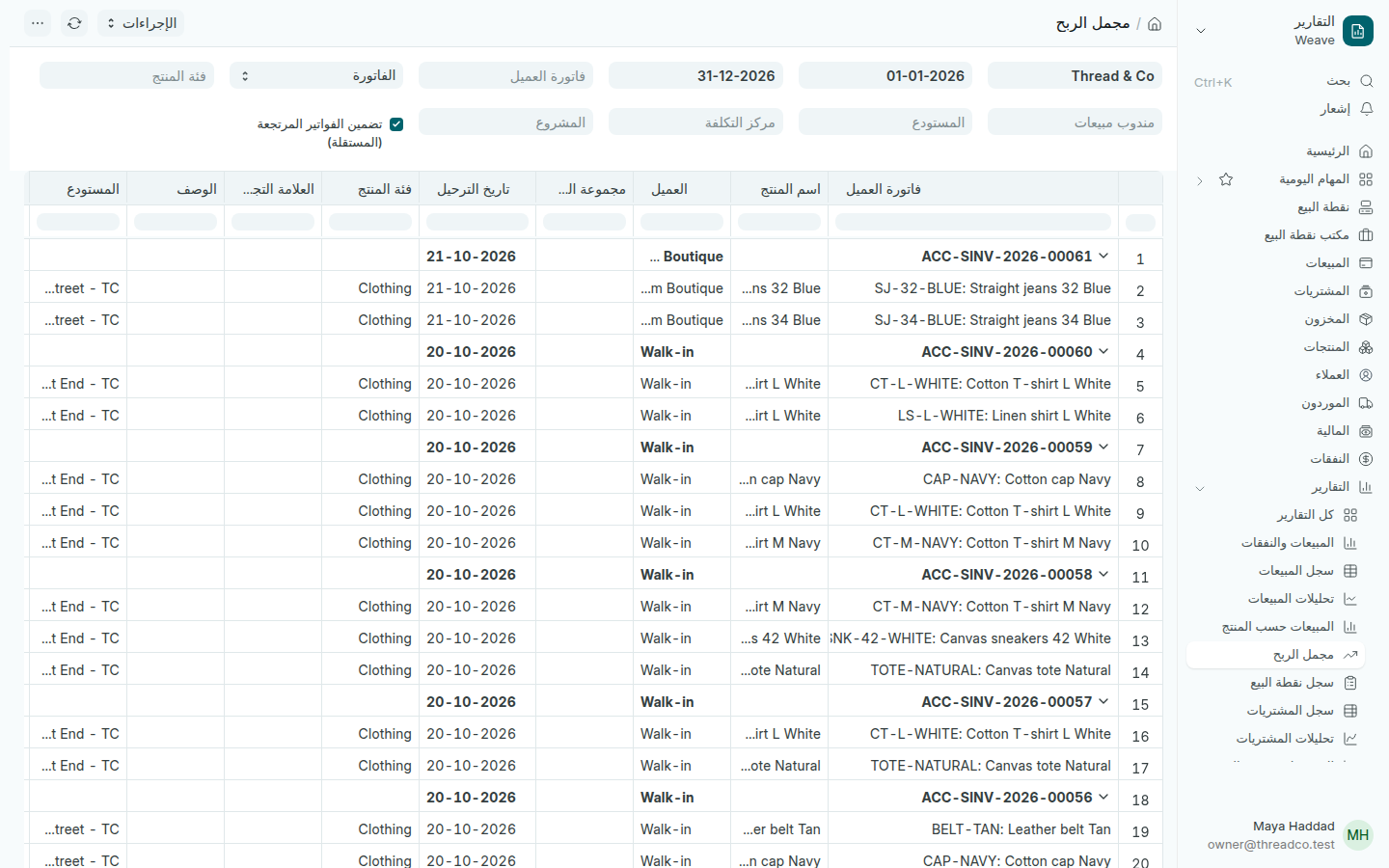Viewport: 1389px width, 868px height.
Task: Click the Thread & Co company field
Action: pyautogui.click(x=1075, y=75)
